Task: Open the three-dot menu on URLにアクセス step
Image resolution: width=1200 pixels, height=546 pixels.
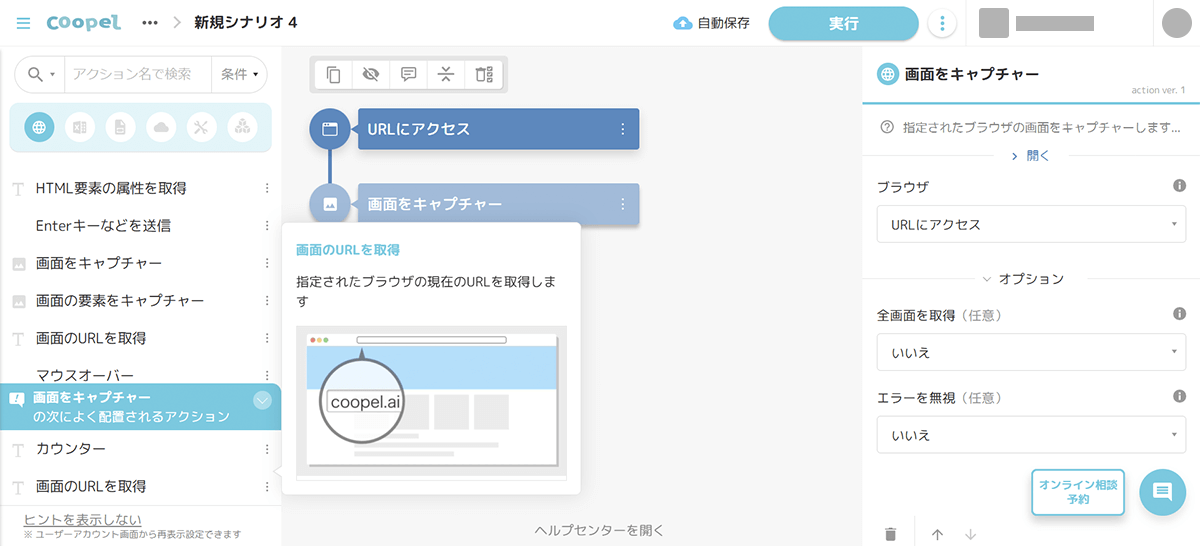Action: pos(623,129)
